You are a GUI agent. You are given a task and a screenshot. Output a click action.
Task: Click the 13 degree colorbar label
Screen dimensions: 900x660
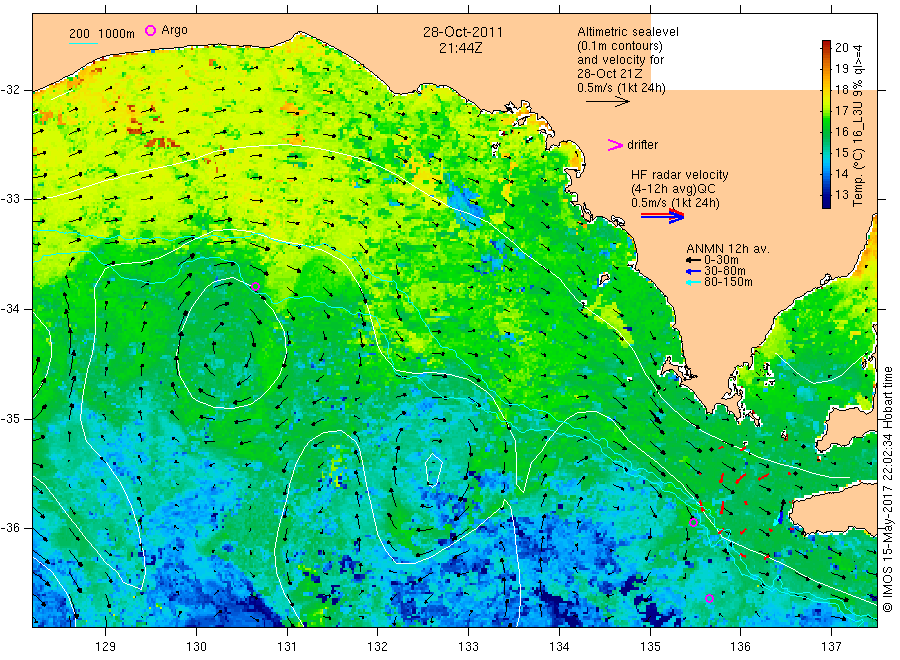pyautogui.click(x=841, y=195)
